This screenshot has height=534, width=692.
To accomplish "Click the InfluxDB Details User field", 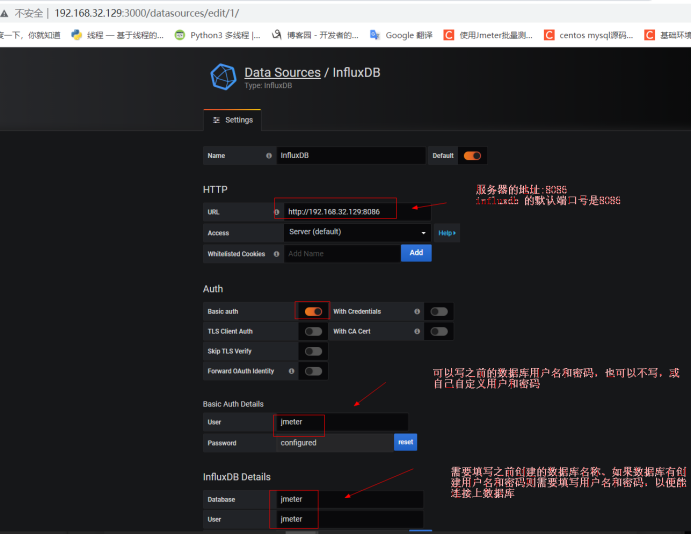I will click(350, 519).
